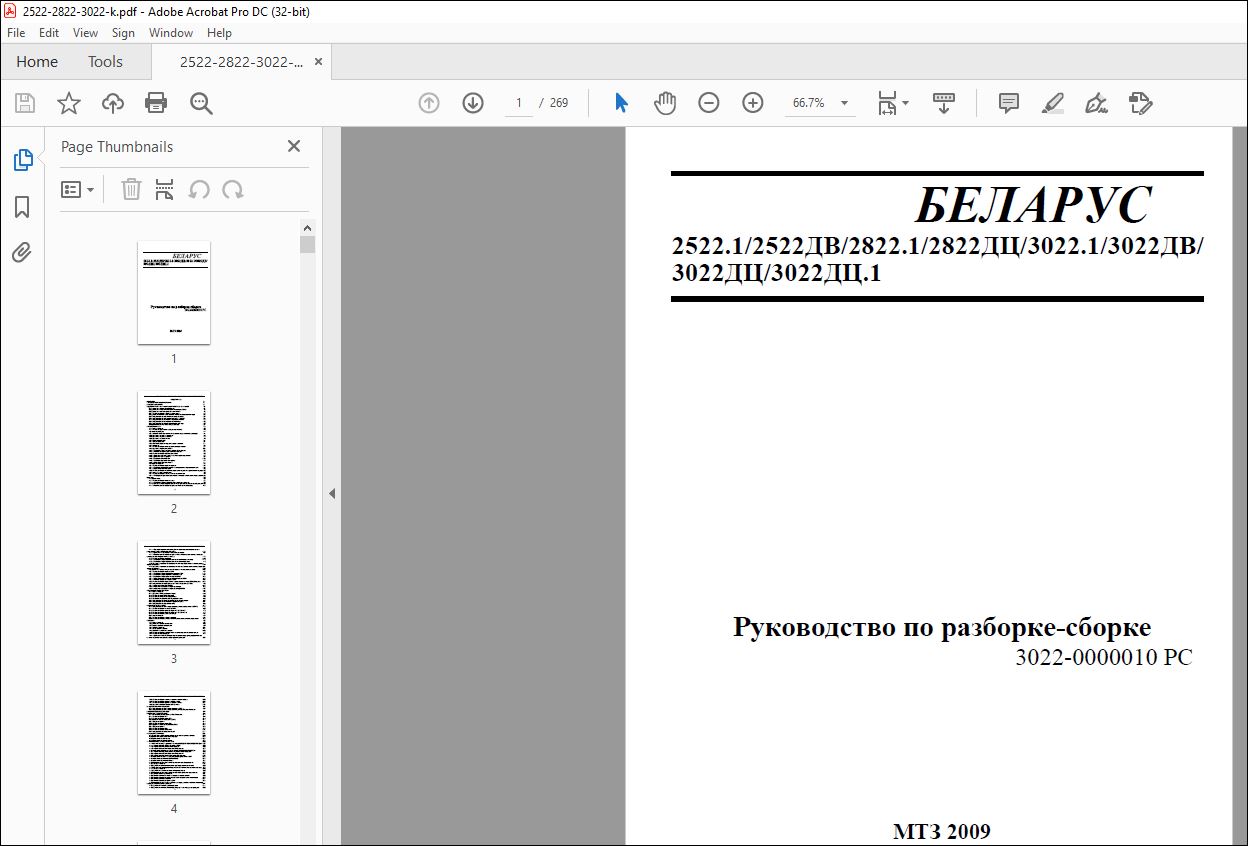This screenshot has height=846, width=1248.
Task: Click the page number input field
Action: [x=519, y=103]
